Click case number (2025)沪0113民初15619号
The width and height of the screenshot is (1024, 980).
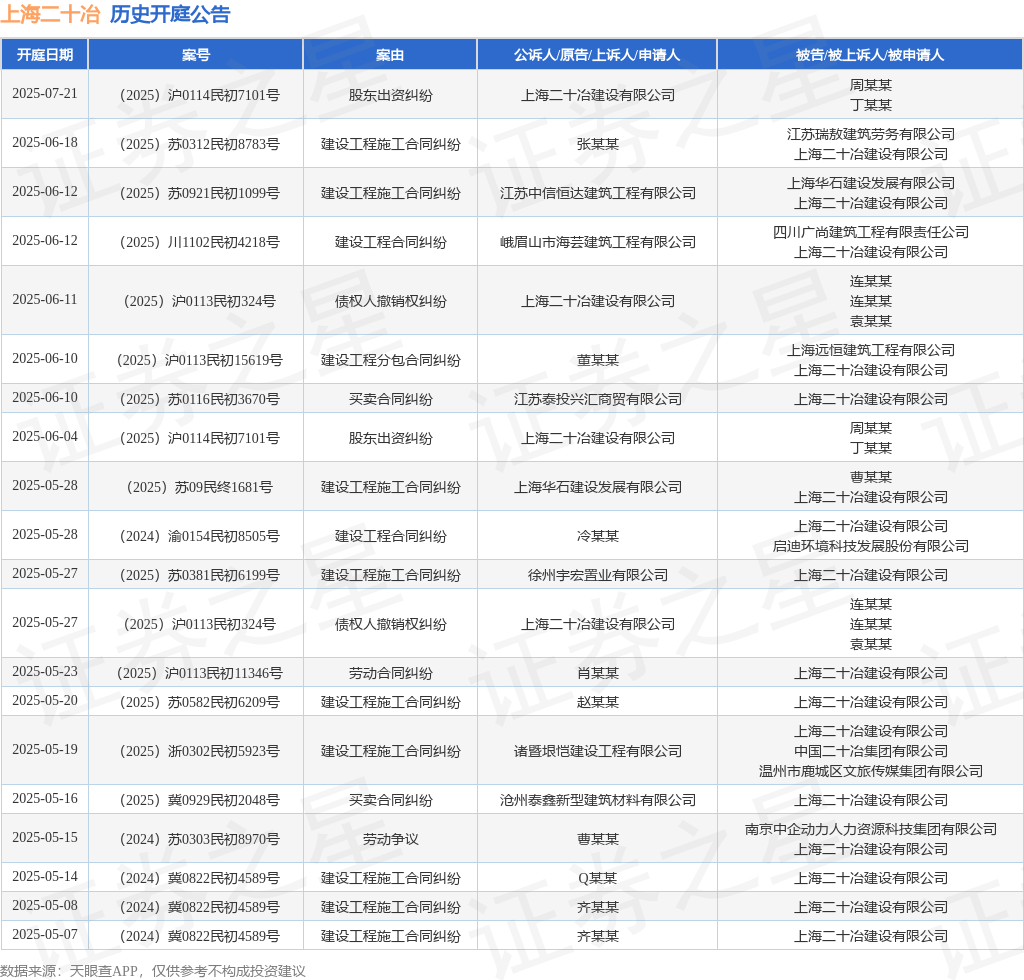(199, 360)
